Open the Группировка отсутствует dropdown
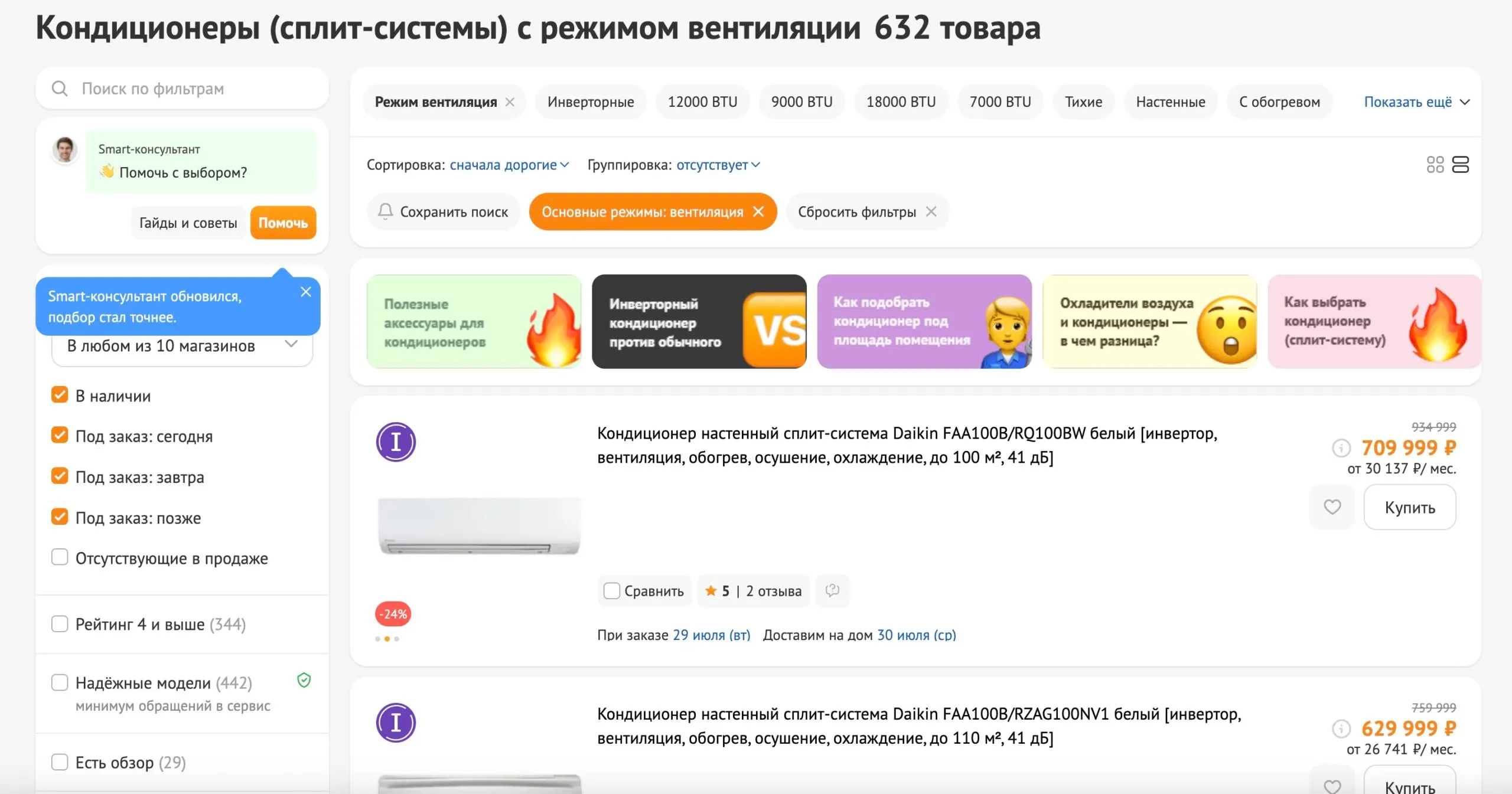Viewport: 1512px width, 794px height. 718,165
